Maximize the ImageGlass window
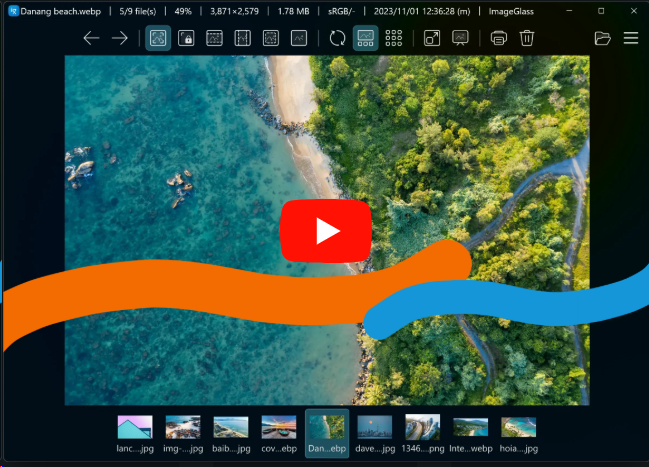Screen dimensions: 649x467 601,11
